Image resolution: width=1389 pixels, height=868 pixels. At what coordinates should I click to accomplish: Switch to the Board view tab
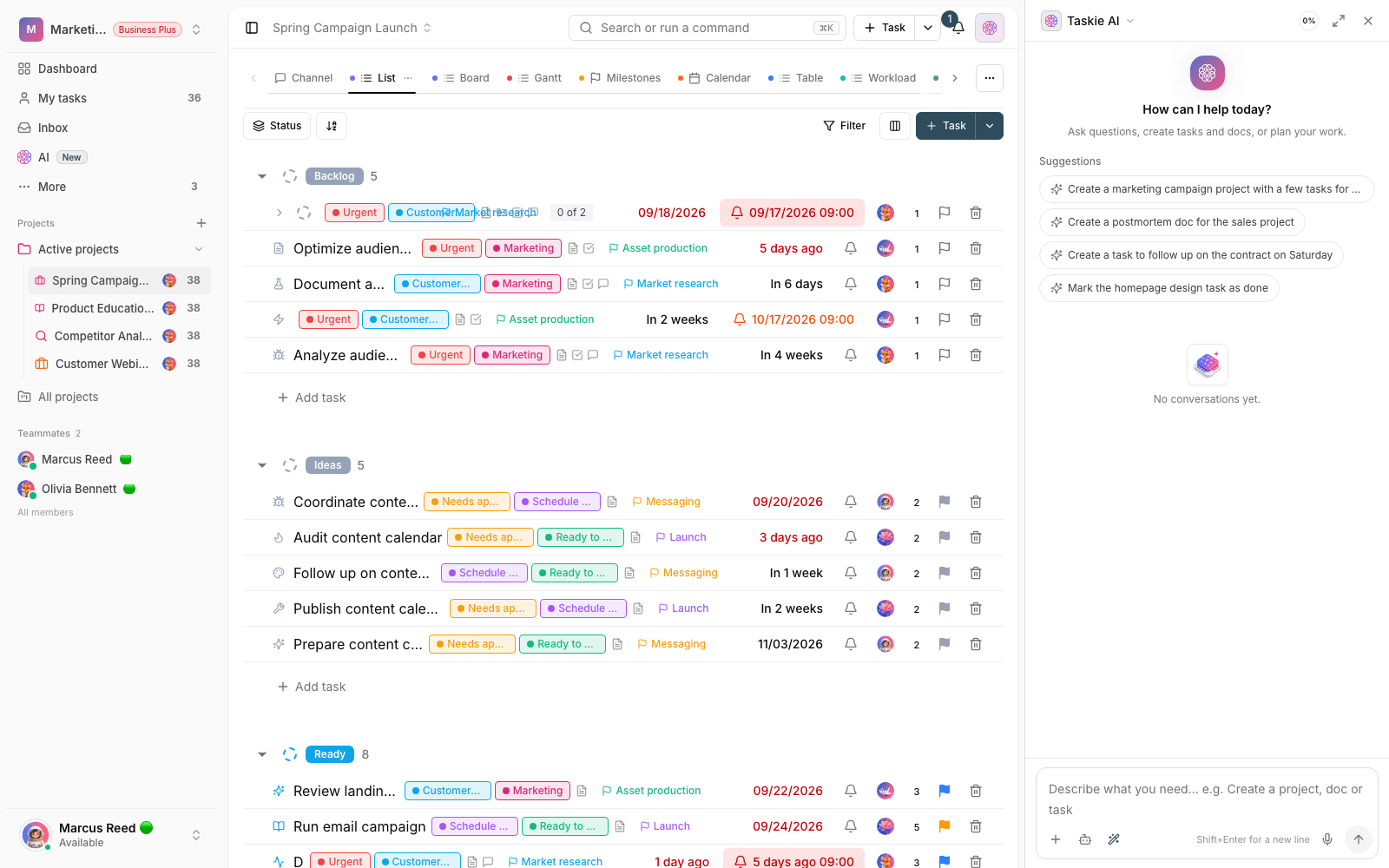coord(462,78)
